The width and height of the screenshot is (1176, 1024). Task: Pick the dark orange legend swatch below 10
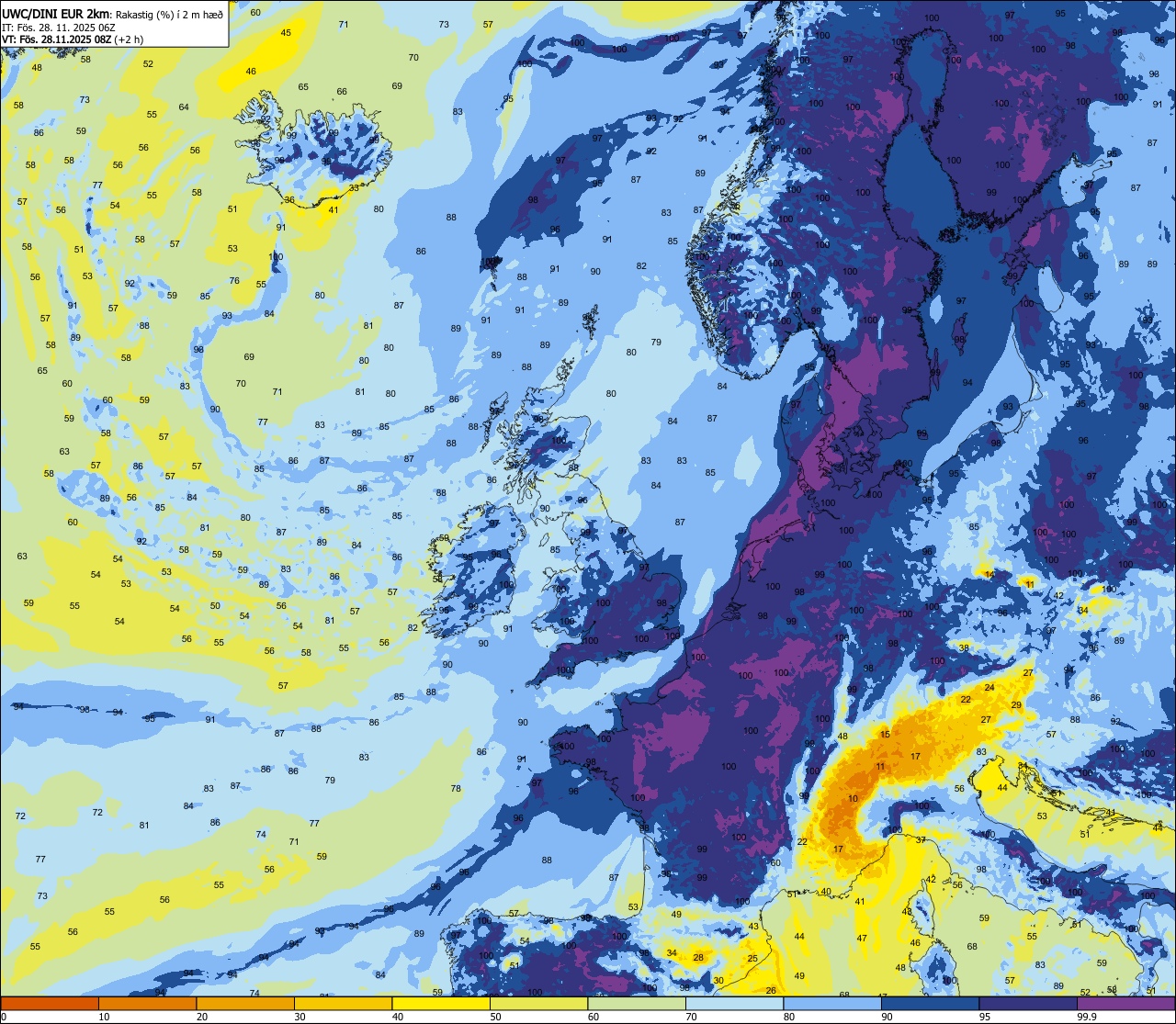(x=50, y=1003)
